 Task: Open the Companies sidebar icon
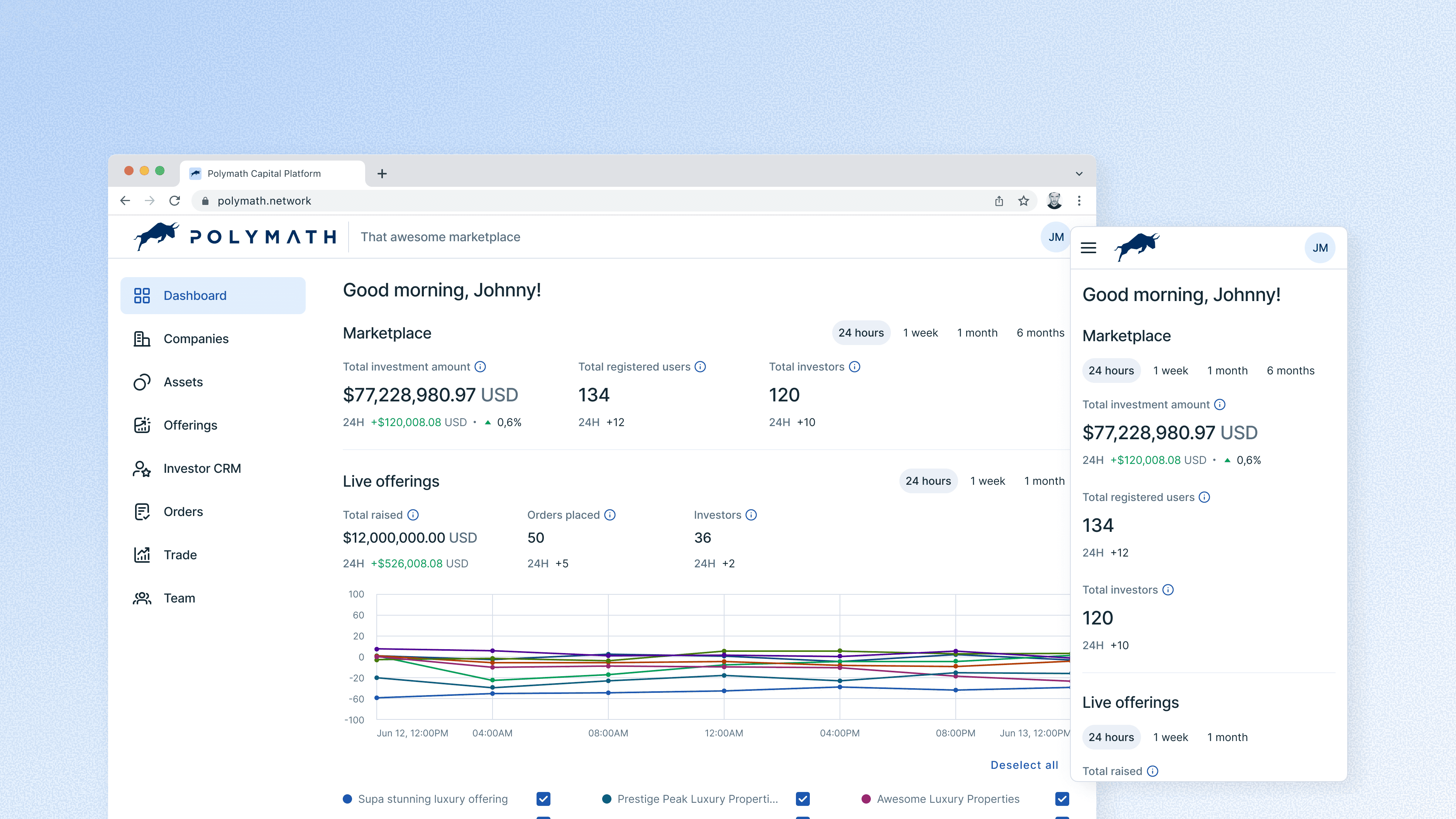point(142,338)
